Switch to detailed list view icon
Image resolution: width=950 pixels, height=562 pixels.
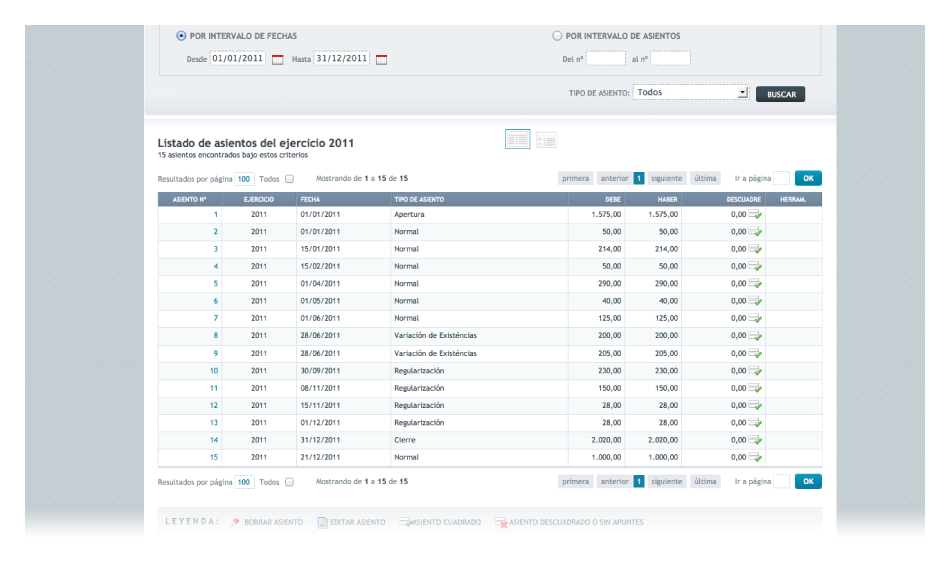546,140
